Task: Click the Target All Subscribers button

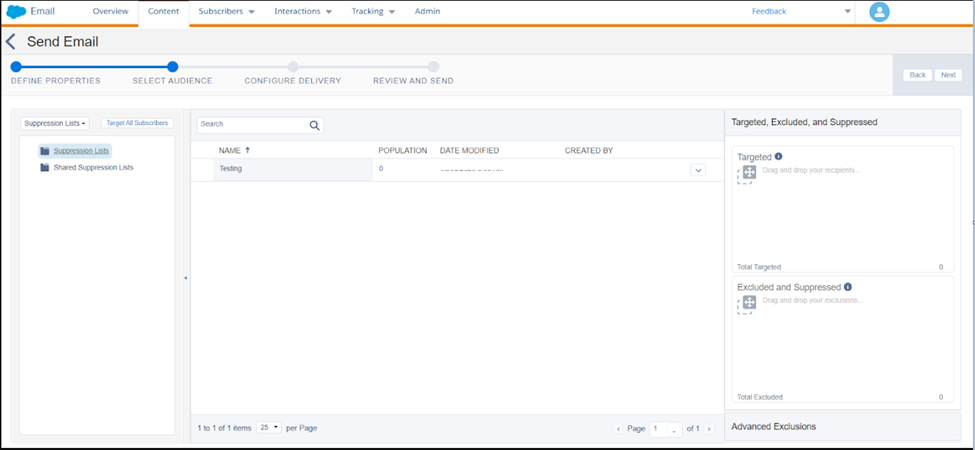Action: point(137,123)
